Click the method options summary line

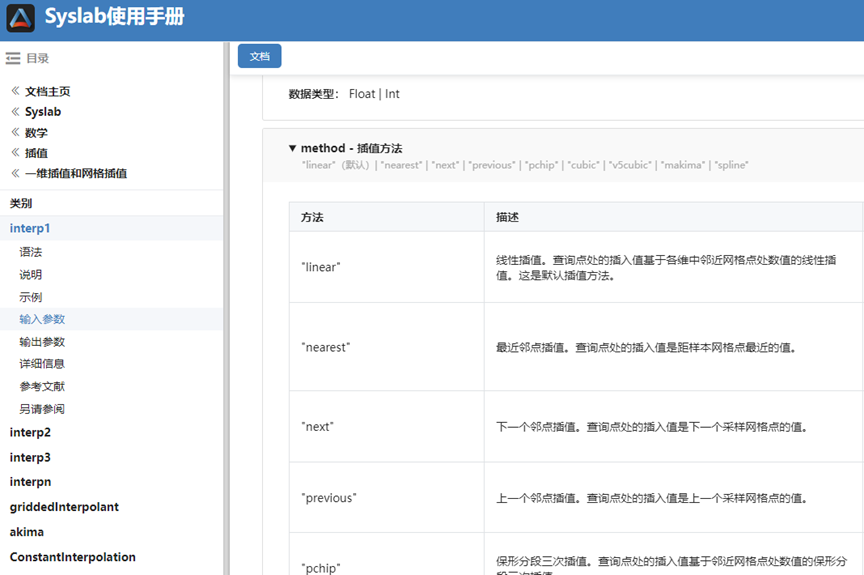(x=525, y=165)
